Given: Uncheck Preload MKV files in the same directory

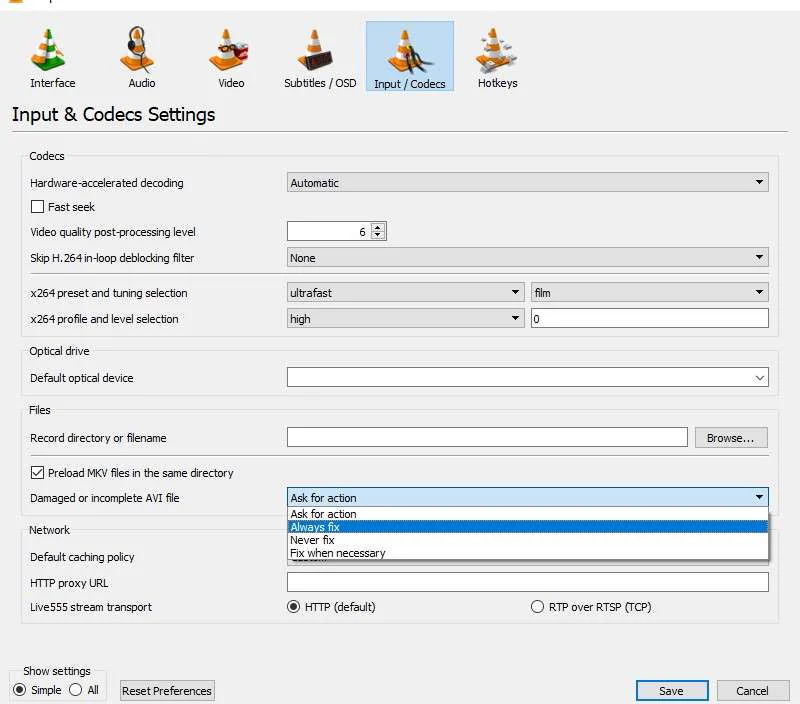Looking at the screenshot, I should pos(37,473).
